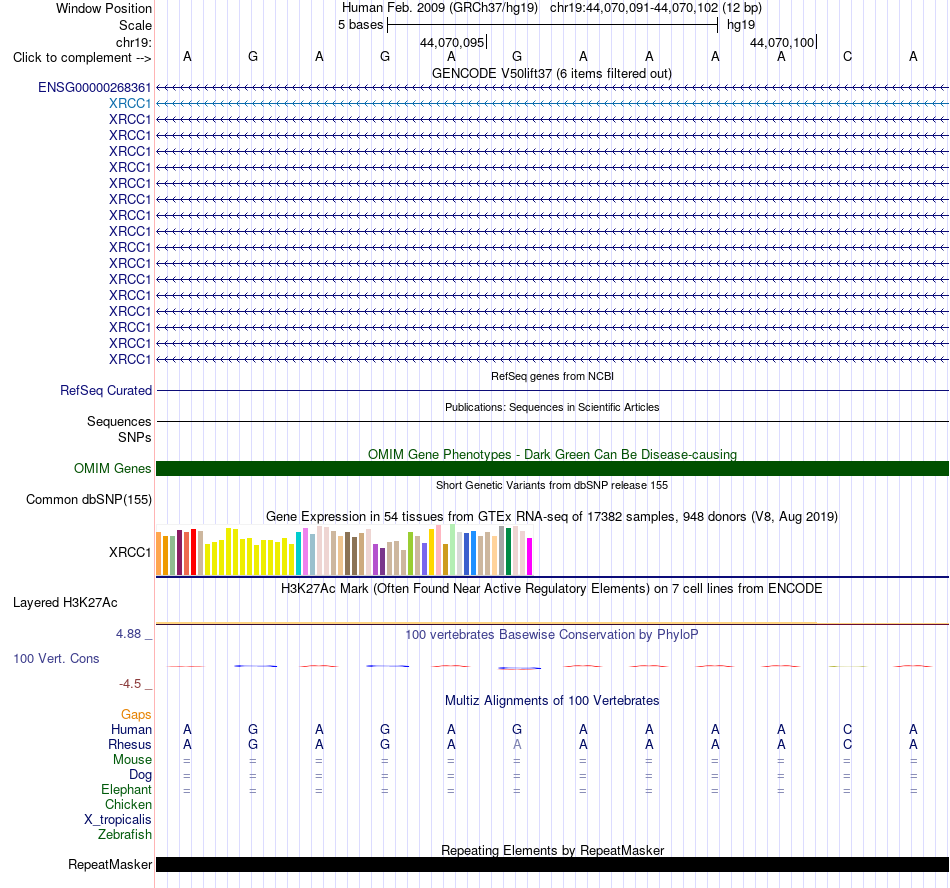
Task: Click the Human species label in alignment
Action: (x=131, y=729)
